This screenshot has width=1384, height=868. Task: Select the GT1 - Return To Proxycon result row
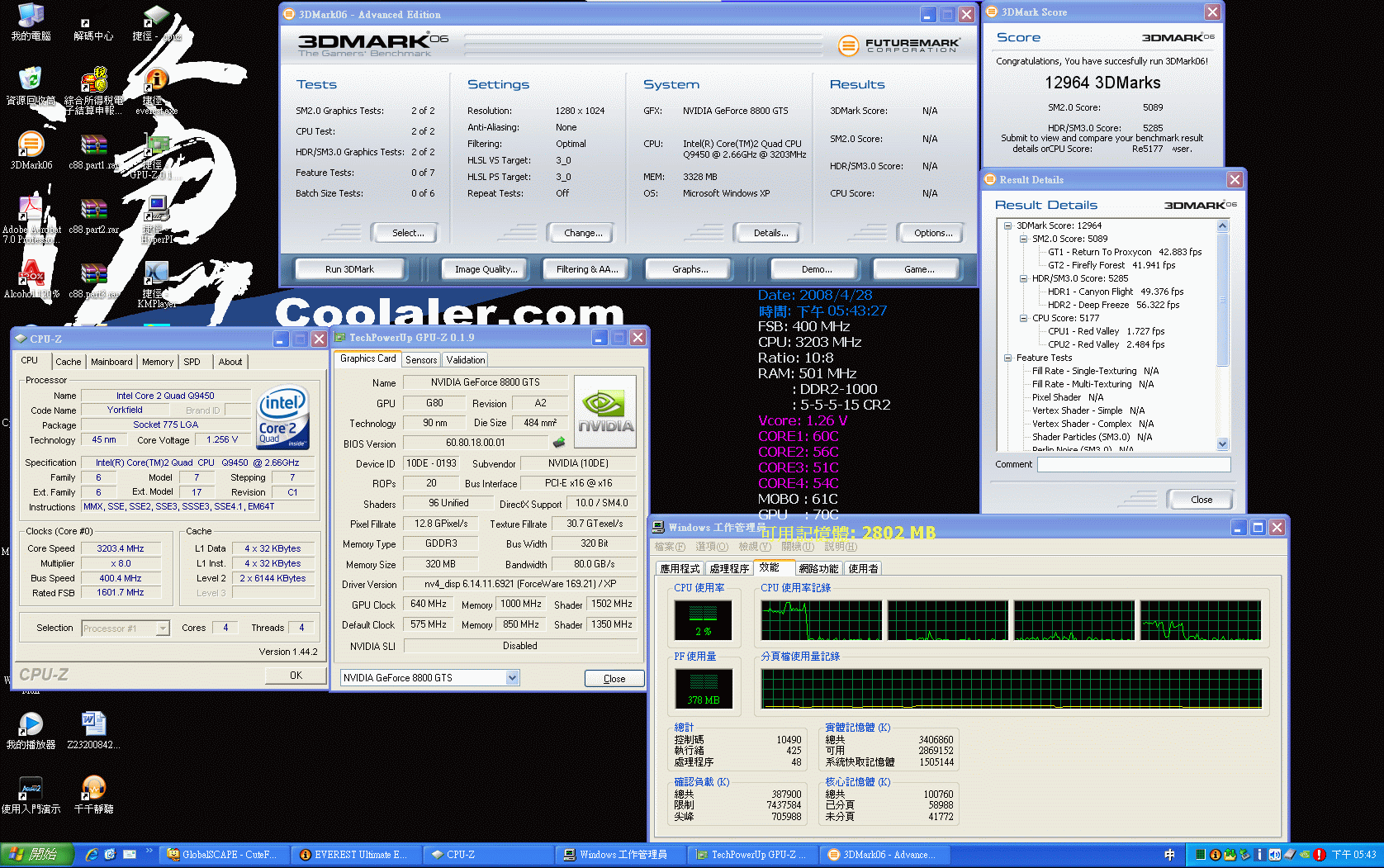1125,252
